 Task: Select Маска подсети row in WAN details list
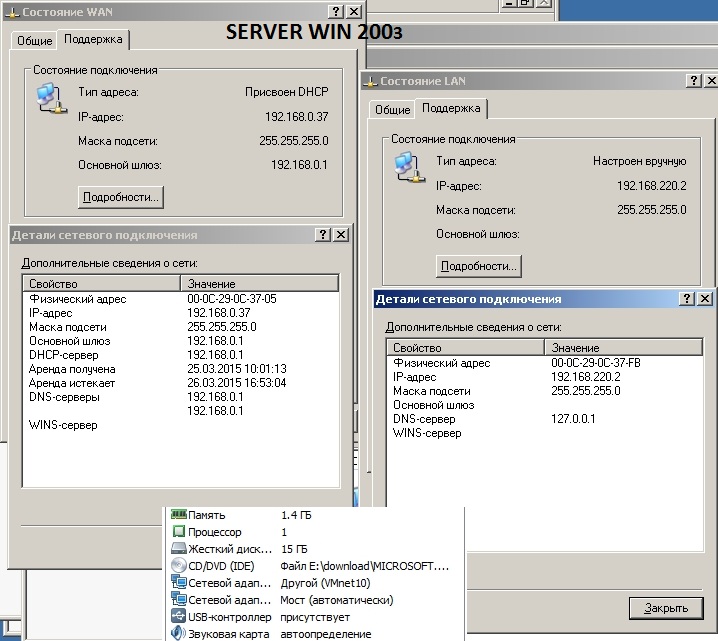[181, 327]
